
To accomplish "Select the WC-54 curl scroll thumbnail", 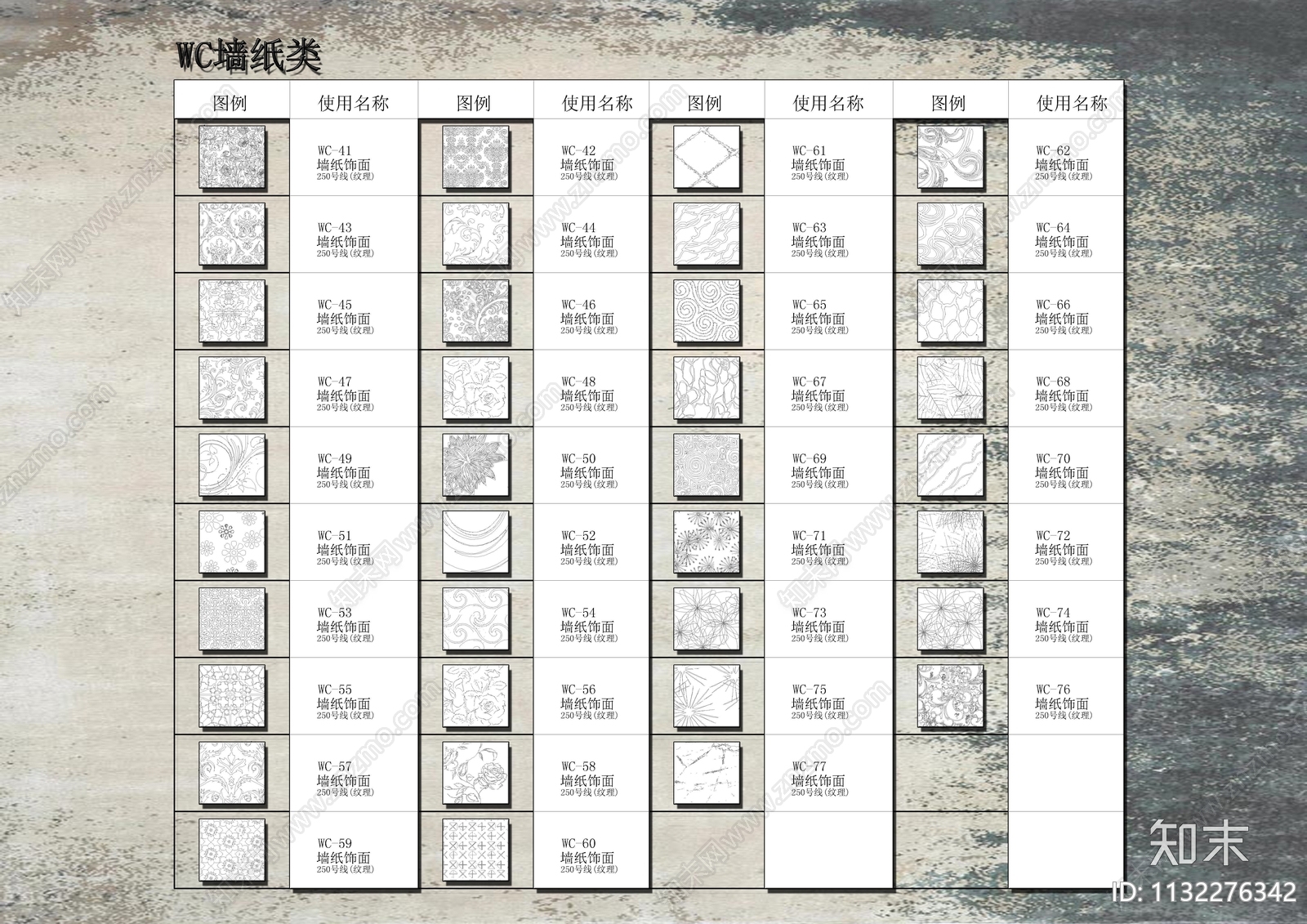I will [475, 619].
